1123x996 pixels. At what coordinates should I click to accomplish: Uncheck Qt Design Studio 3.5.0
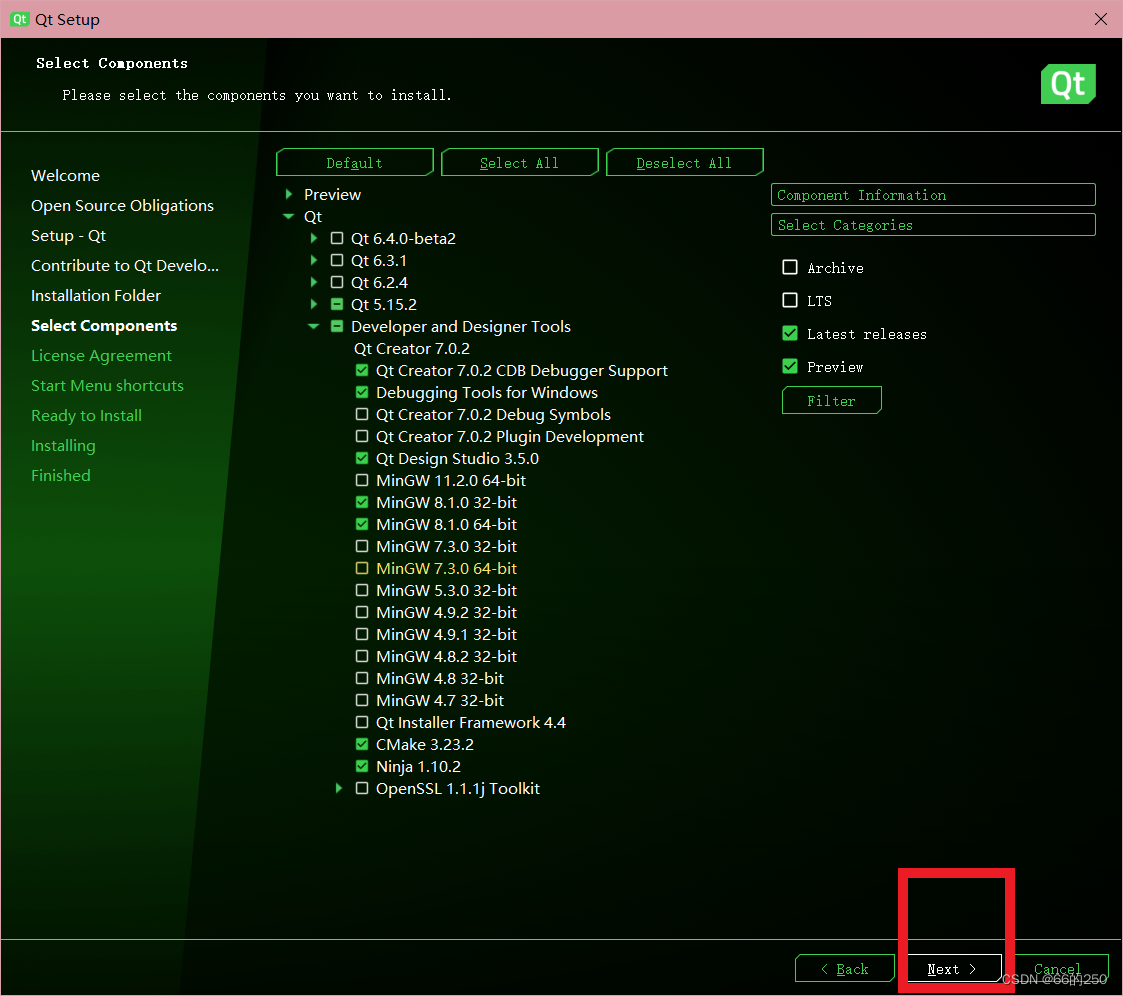pos(362,458)
